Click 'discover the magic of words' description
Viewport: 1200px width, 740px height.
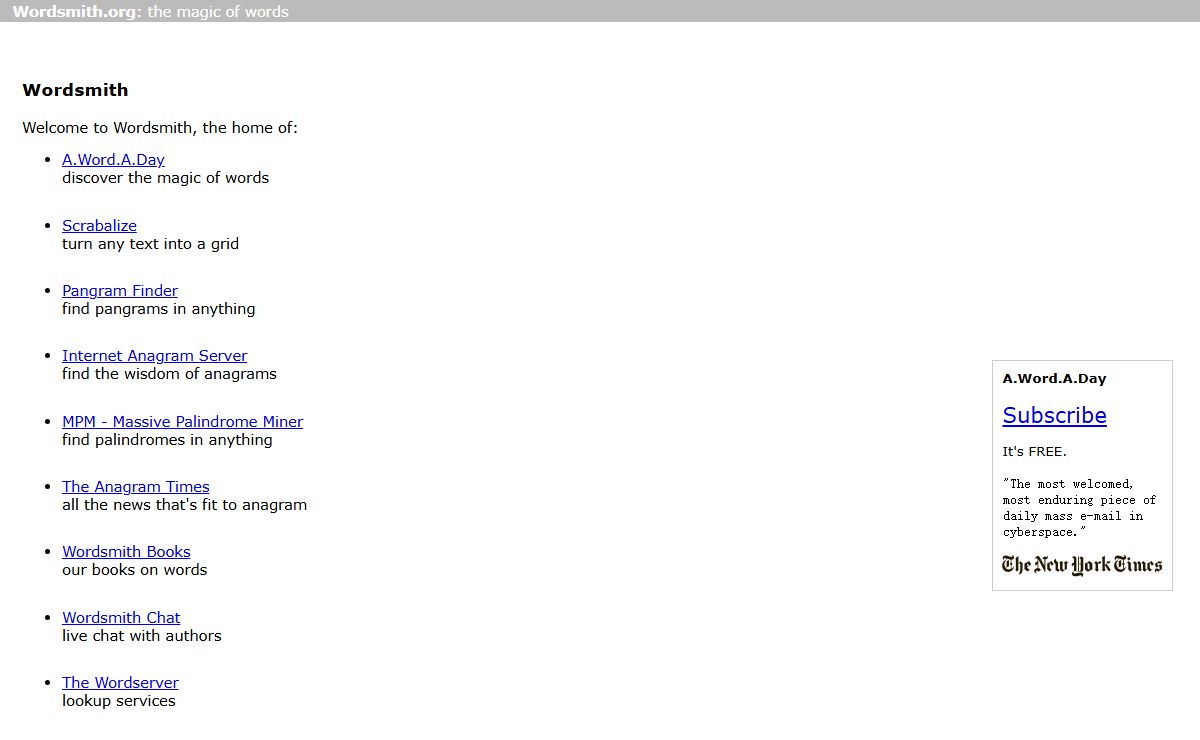tap(165, 178)
